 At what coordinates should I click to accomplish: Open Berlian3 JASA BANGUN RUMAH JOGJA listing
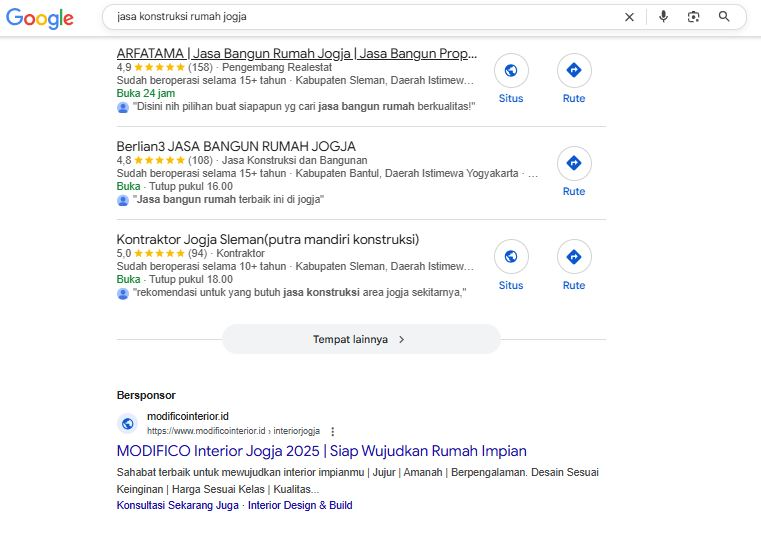click(x=236, y=146)
